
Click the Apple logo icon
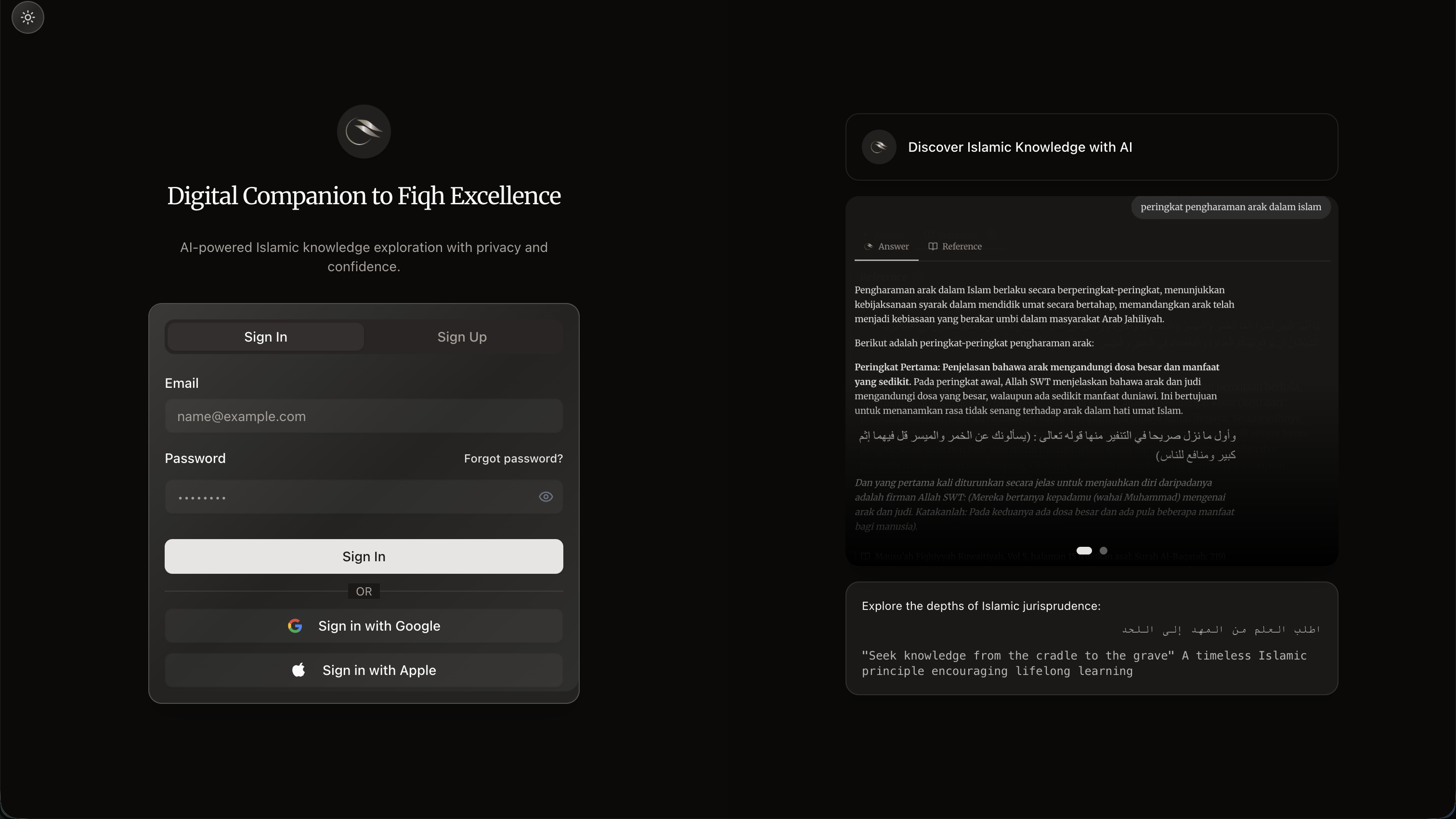click(x=299, y=670)
